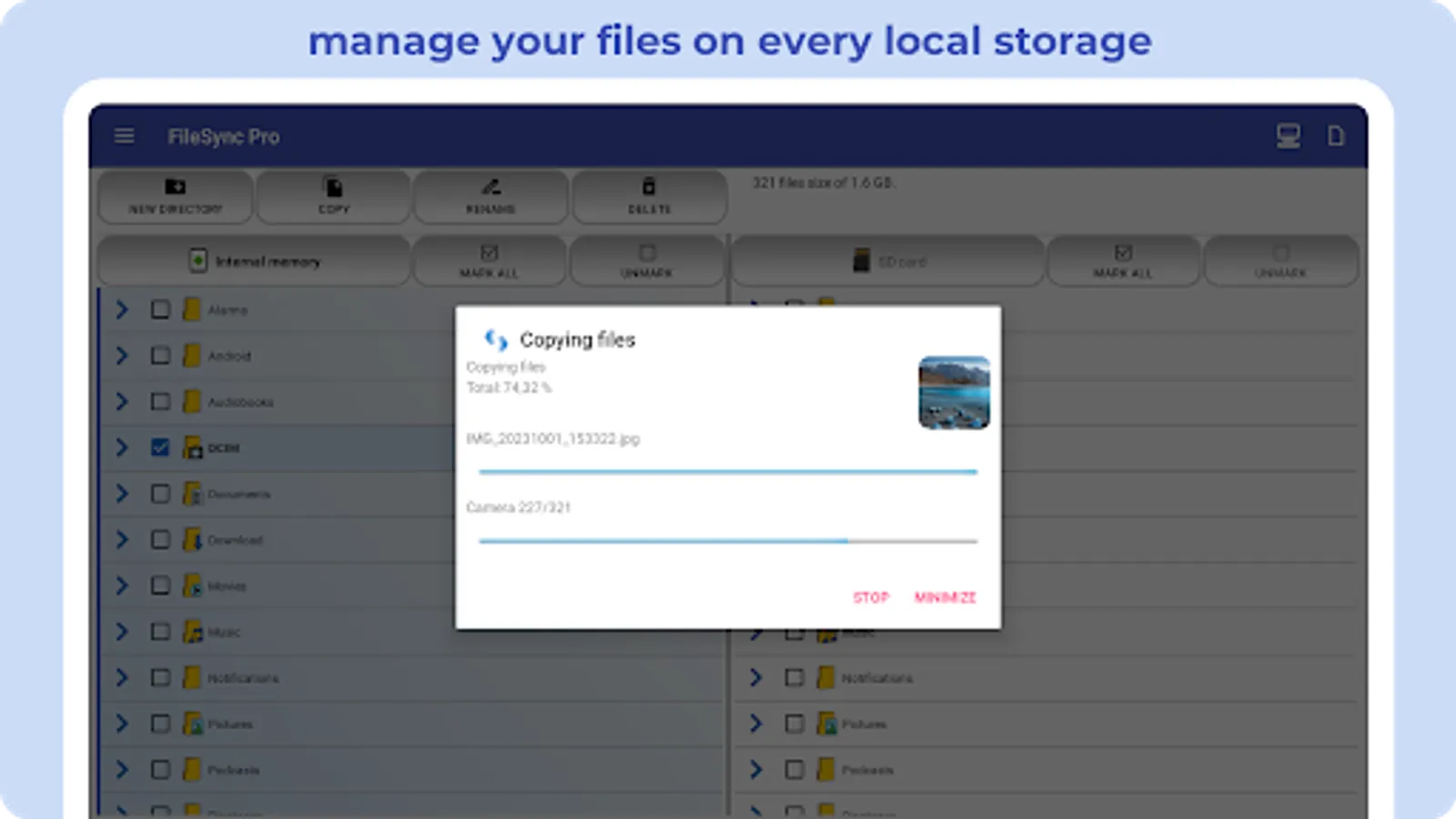This screenshot has height=819, width=1456.
Task: Uncheck the DCIM folder checkbox
Action: (x=160, y=448)
